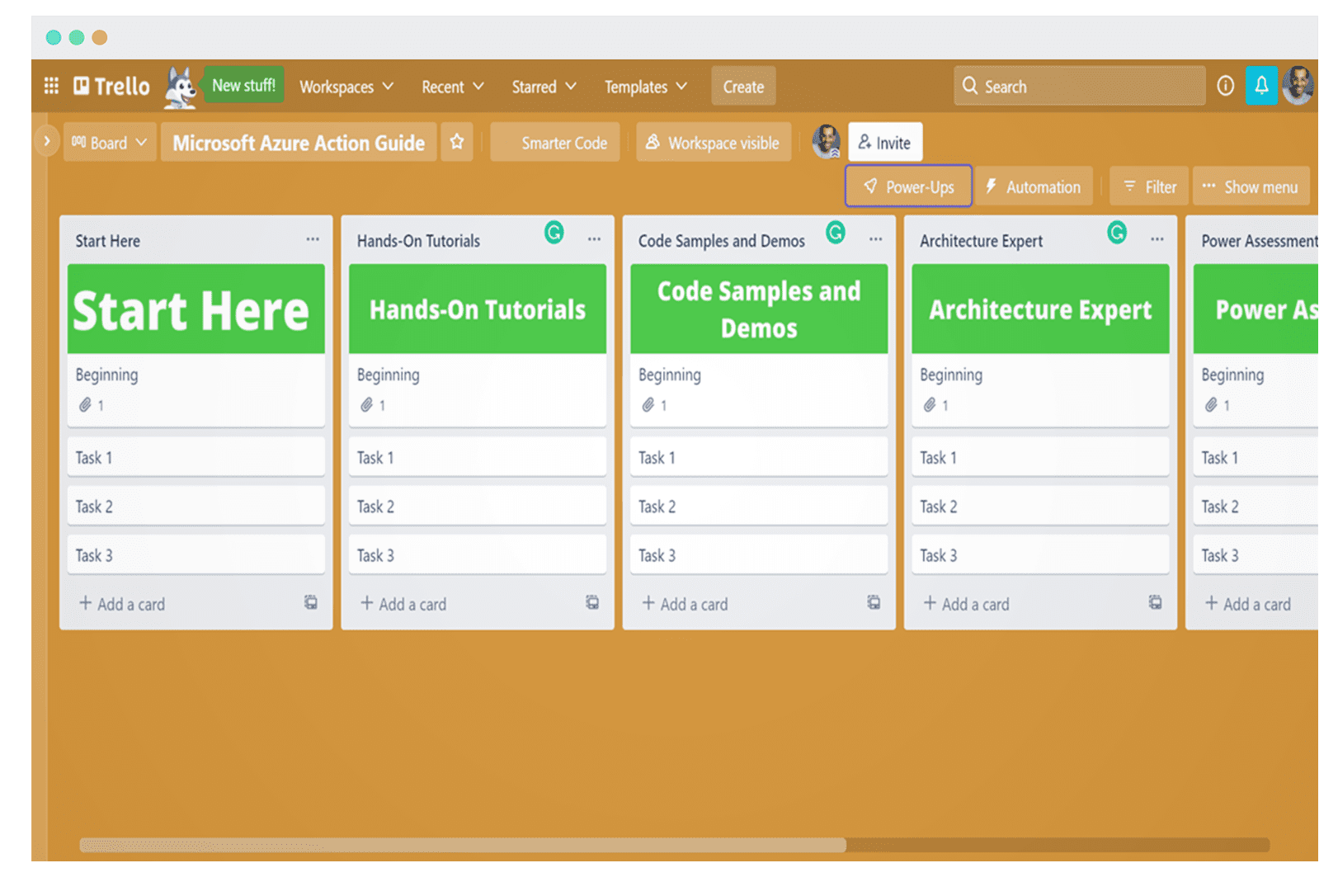Screen dimensions: 1338x896
Task: Click the Create button
Action: tap(743, 87)
